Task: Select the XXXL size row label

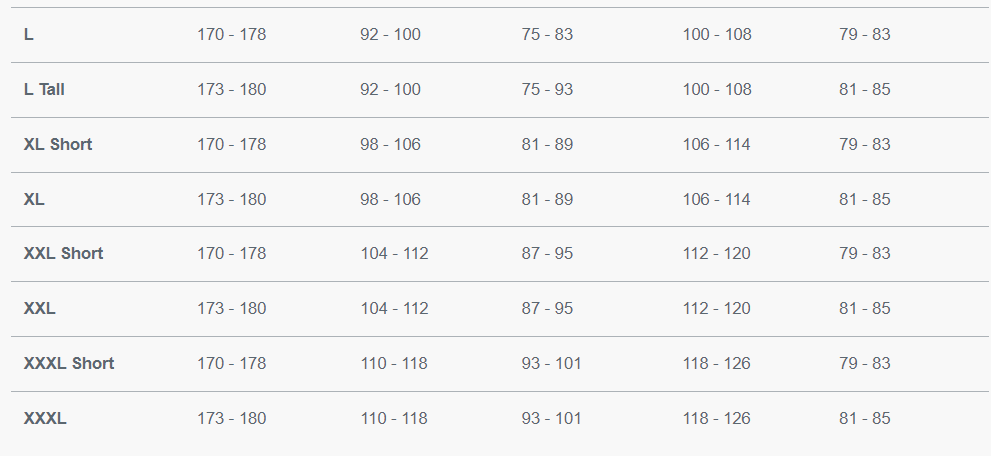Action: [45, 418]
